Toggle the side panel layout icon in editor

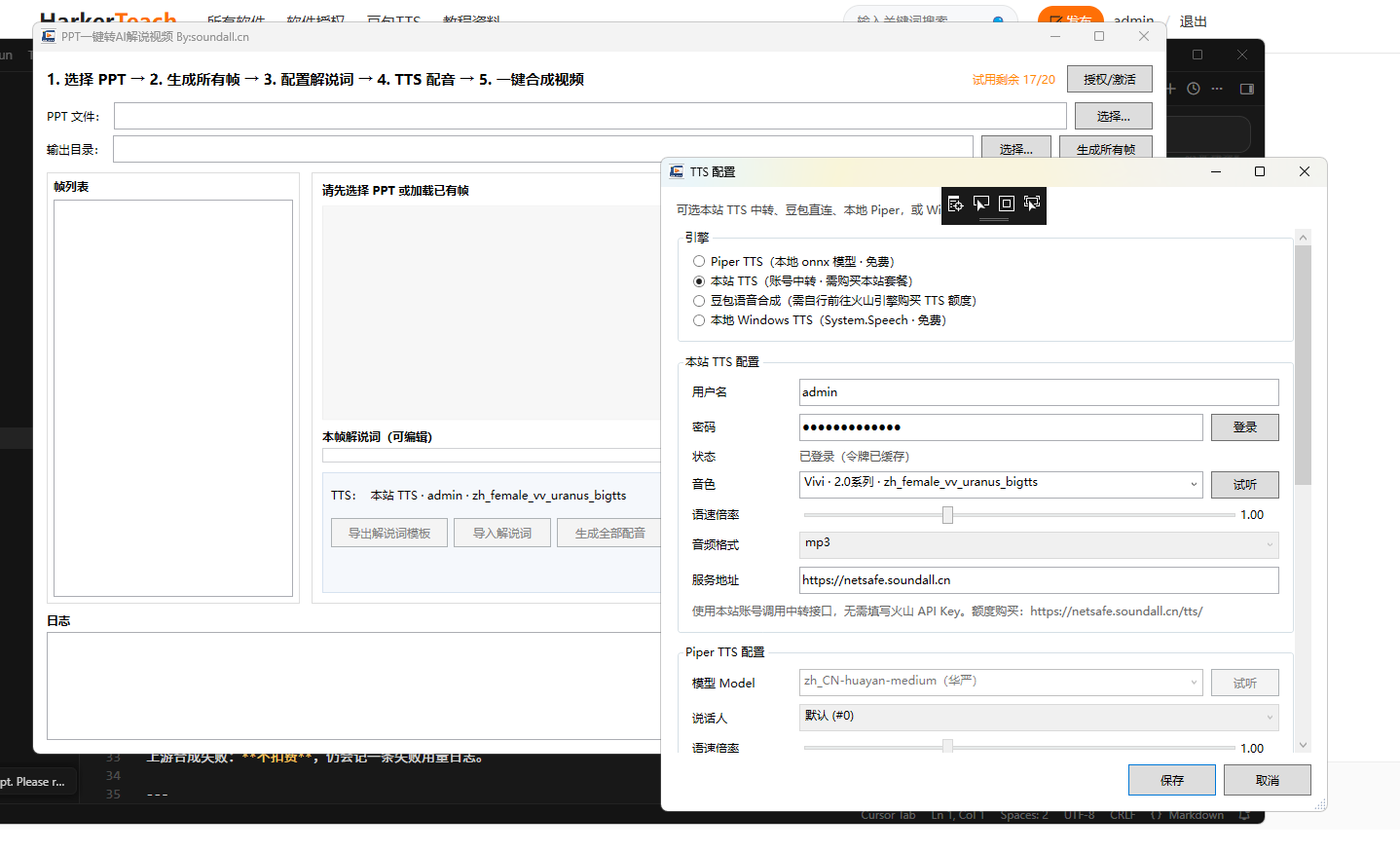[x=1247, y=89]
